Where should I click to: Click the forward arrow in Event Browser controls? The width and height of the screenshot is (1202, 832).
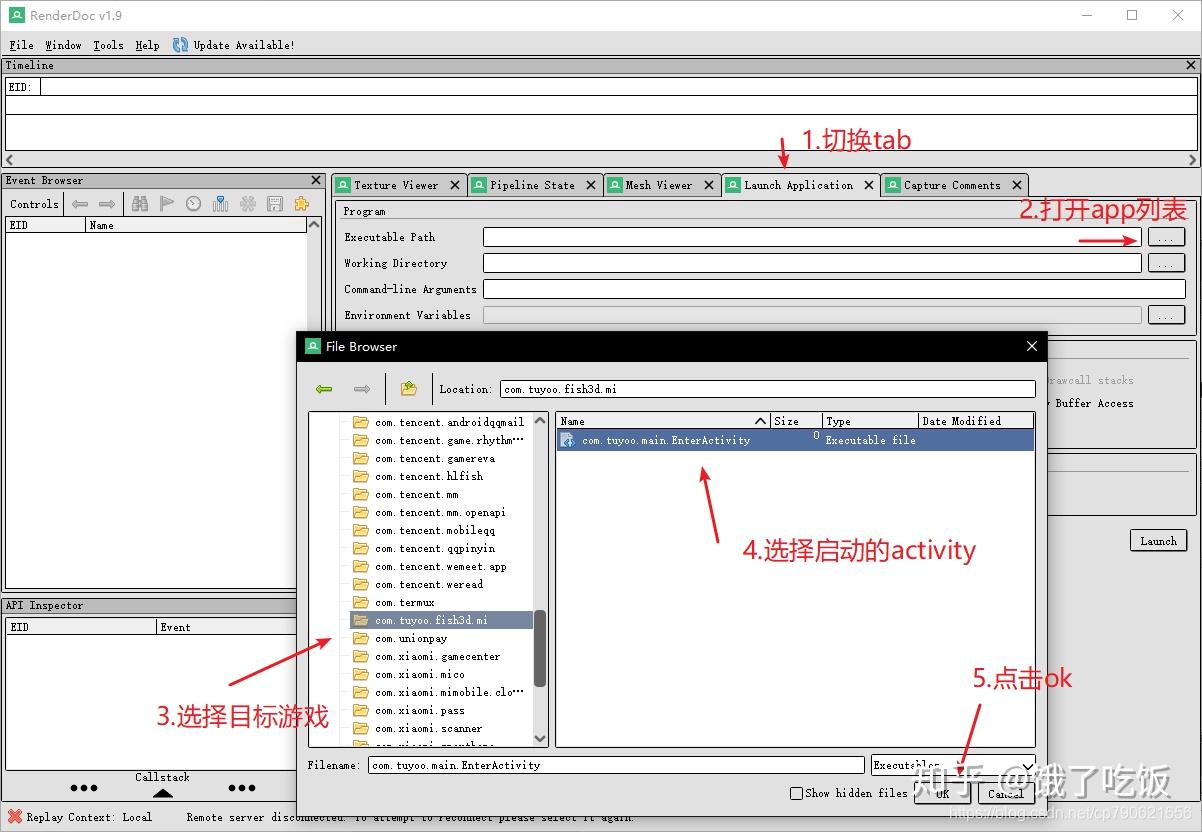click(107, 203)
